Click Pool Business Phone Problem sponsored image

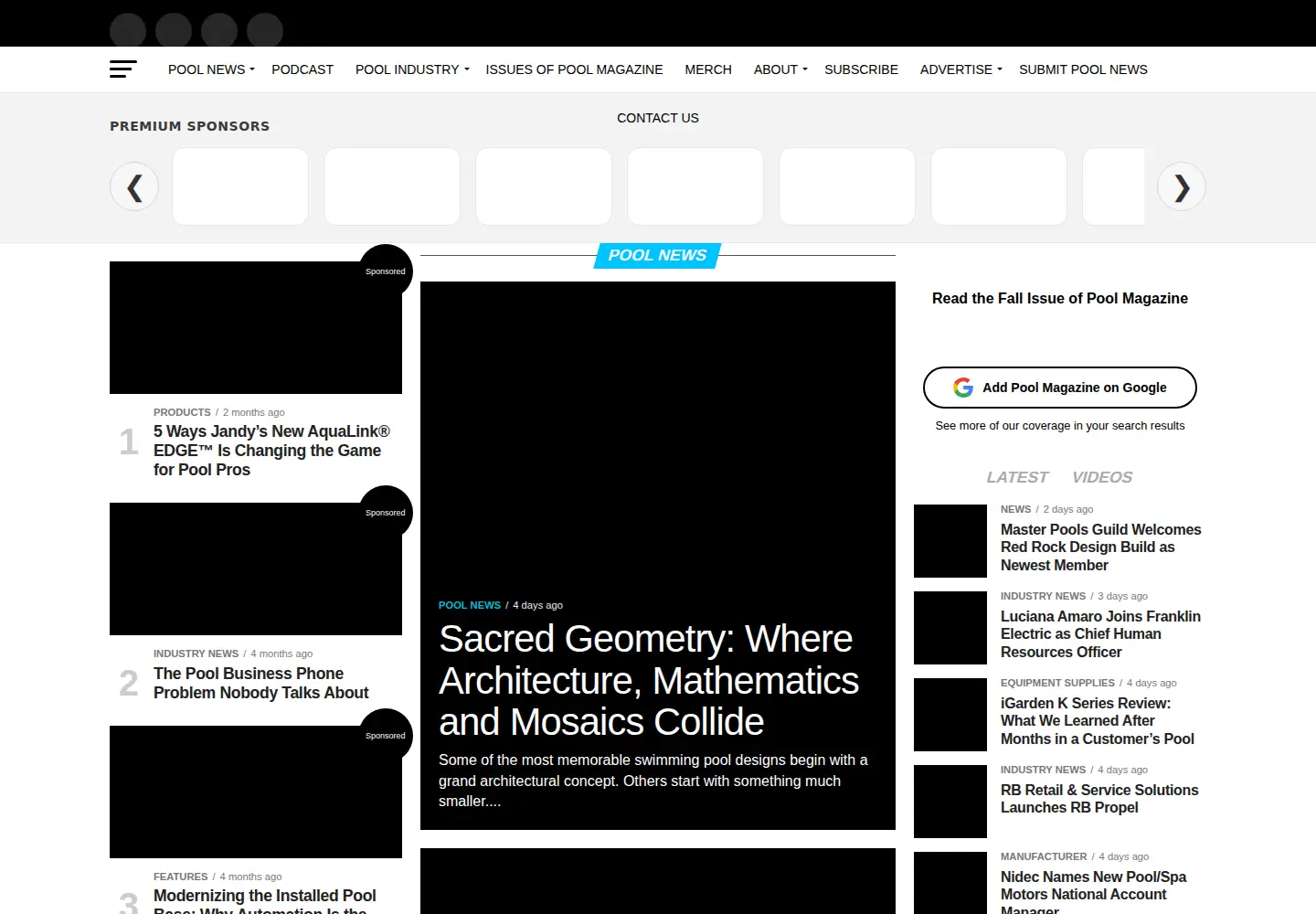pyautogui.click(x=256, y=569)
